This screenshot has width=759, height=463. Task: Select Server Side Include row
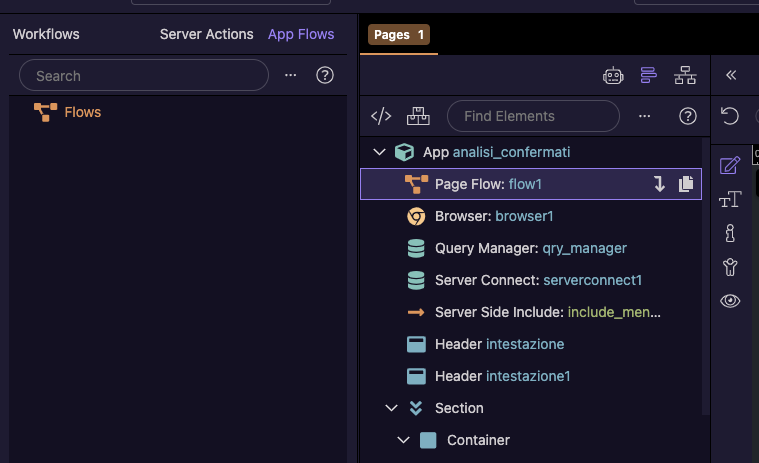(531, 312)
